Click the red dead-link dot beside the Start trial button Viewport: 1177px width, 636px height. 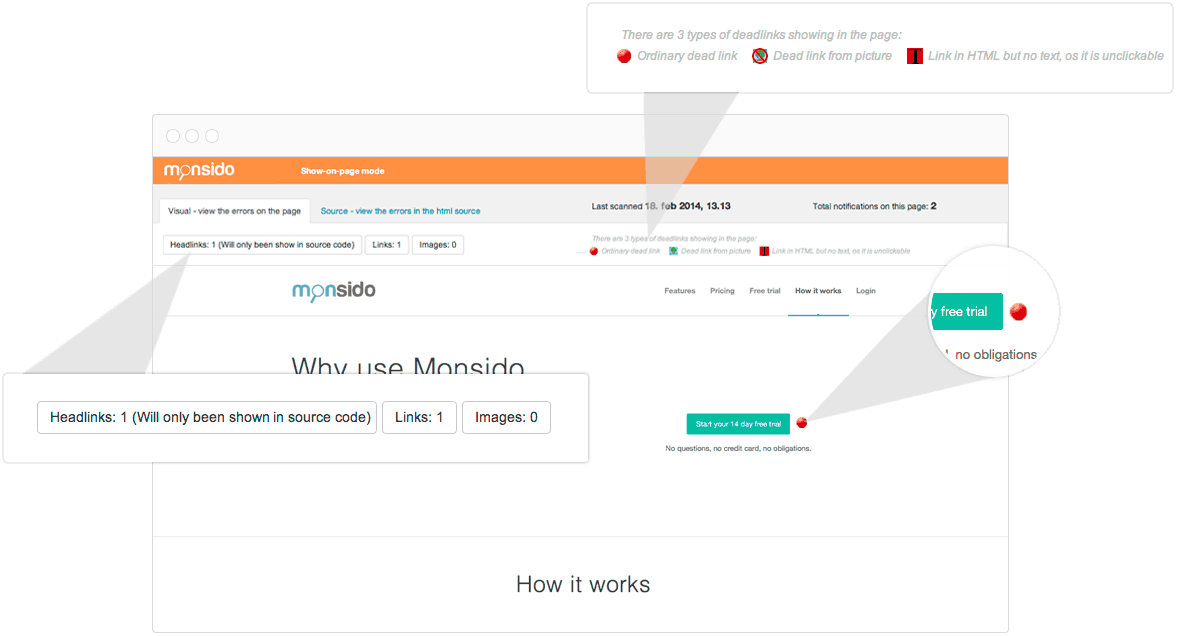(x=802, y=423)
